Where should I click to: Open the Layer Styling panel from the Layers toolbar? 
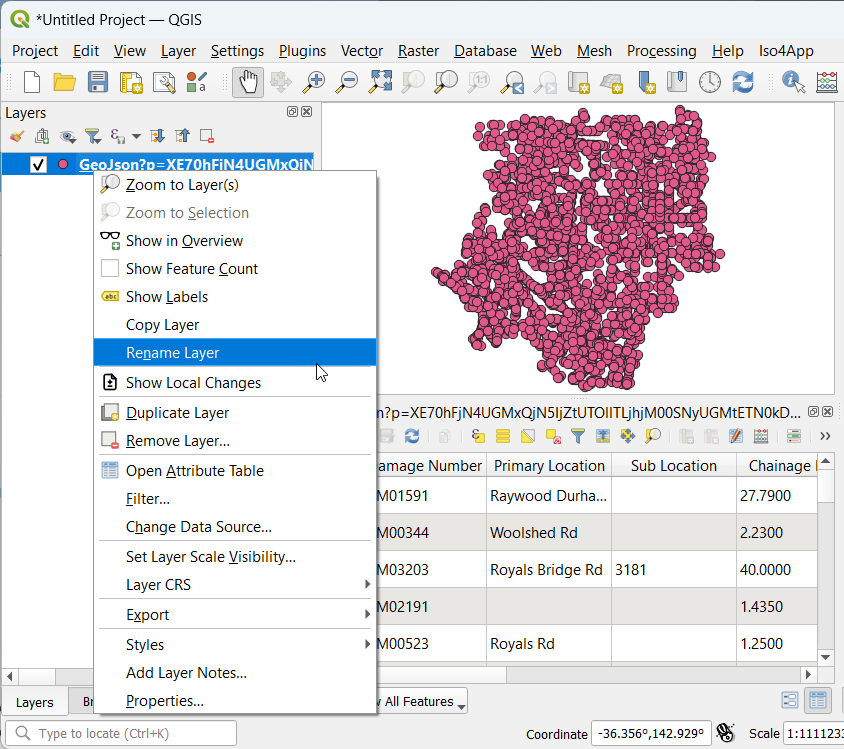(17, 136)
